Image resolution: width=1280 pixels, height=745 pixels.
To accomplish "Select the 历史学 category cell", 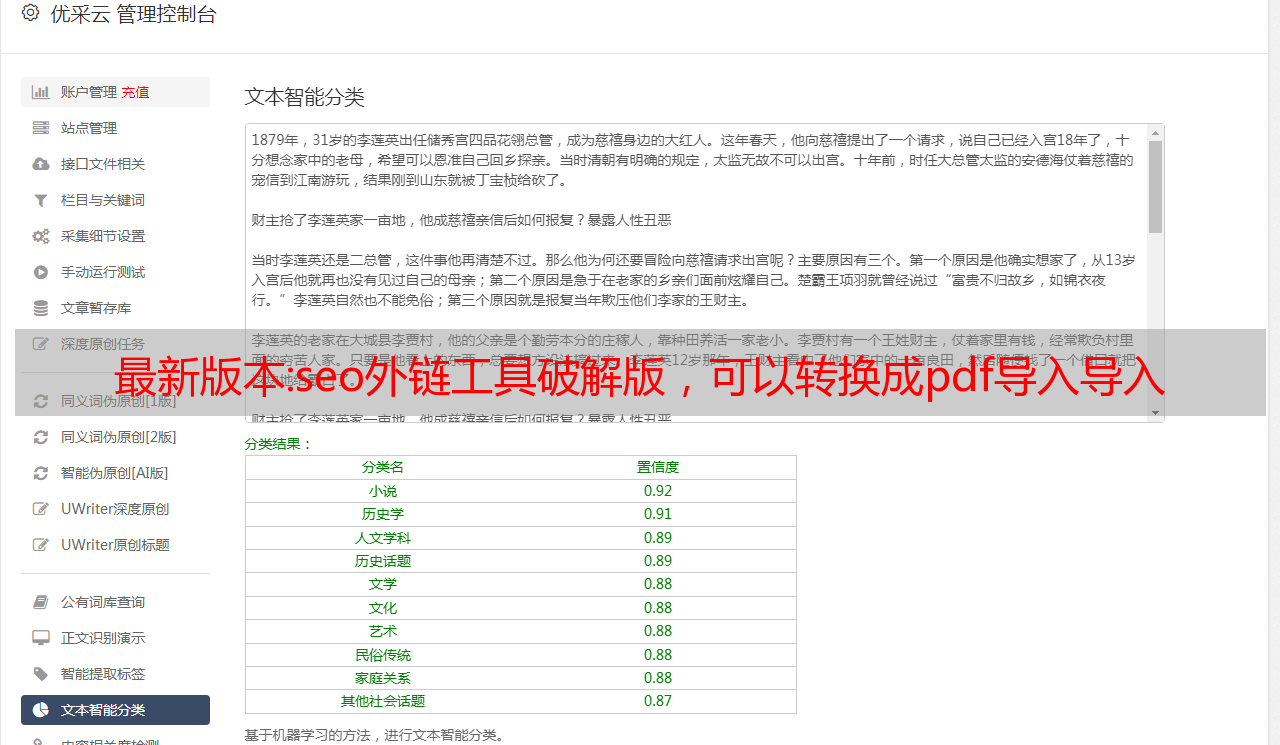I will [x=383, y=514].
